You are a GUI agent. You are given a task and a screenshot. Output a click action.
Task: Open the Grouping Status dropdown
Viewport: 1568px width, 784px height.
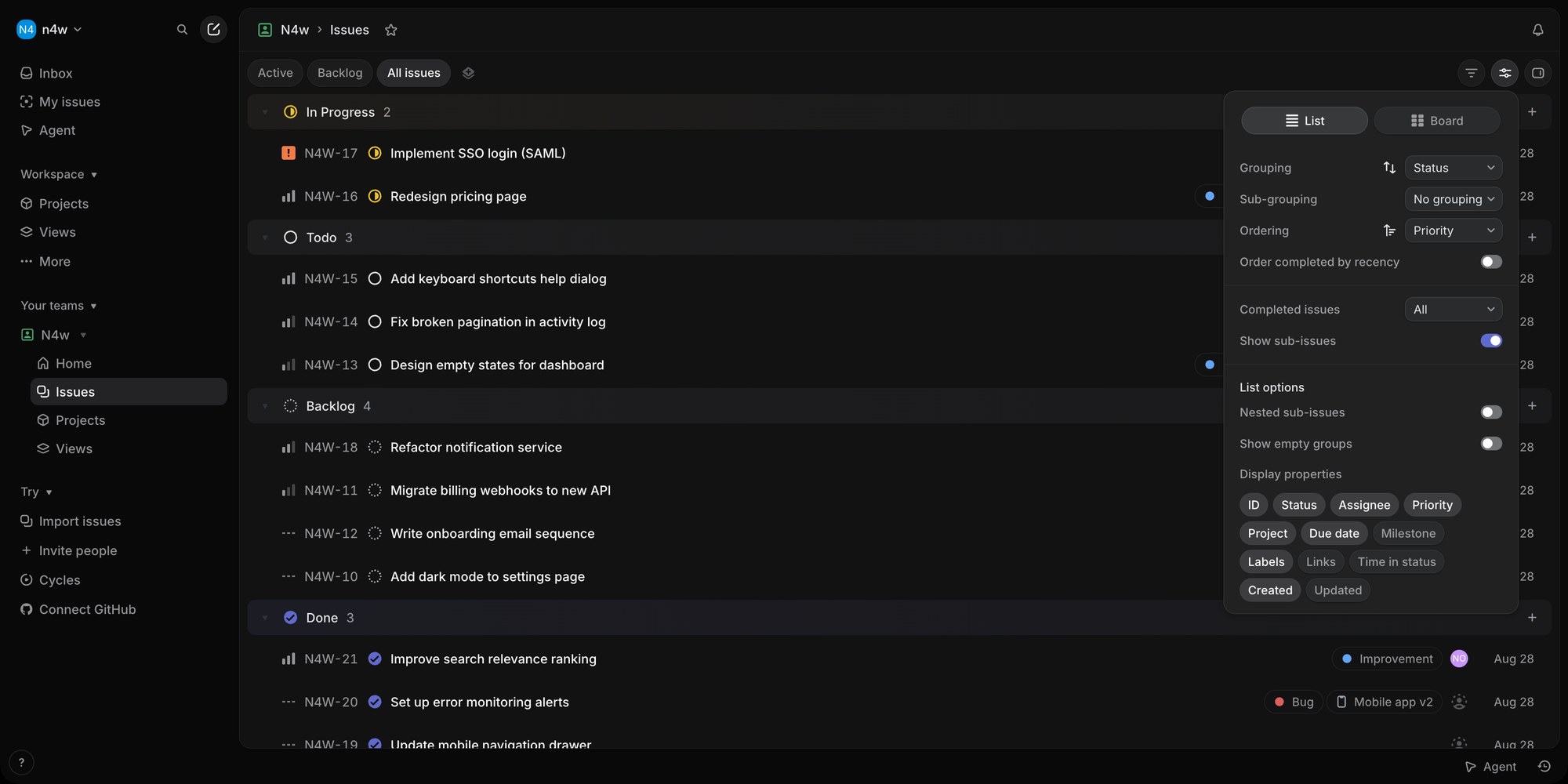click(x=1454, y=168)
